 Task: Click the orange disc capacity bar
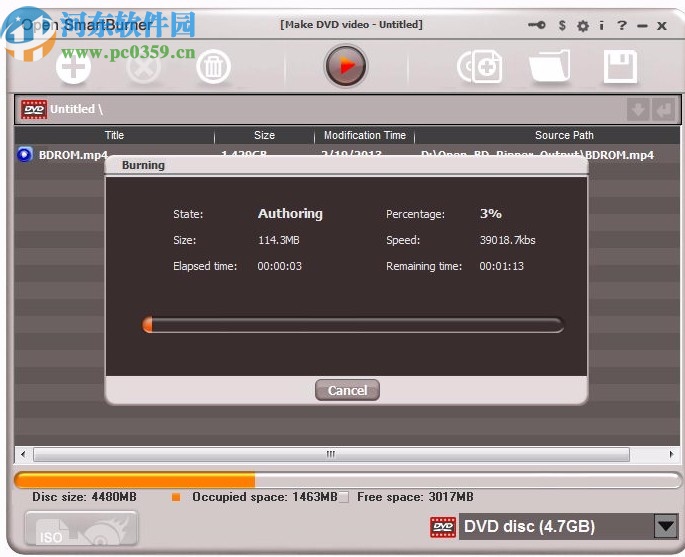348,480
